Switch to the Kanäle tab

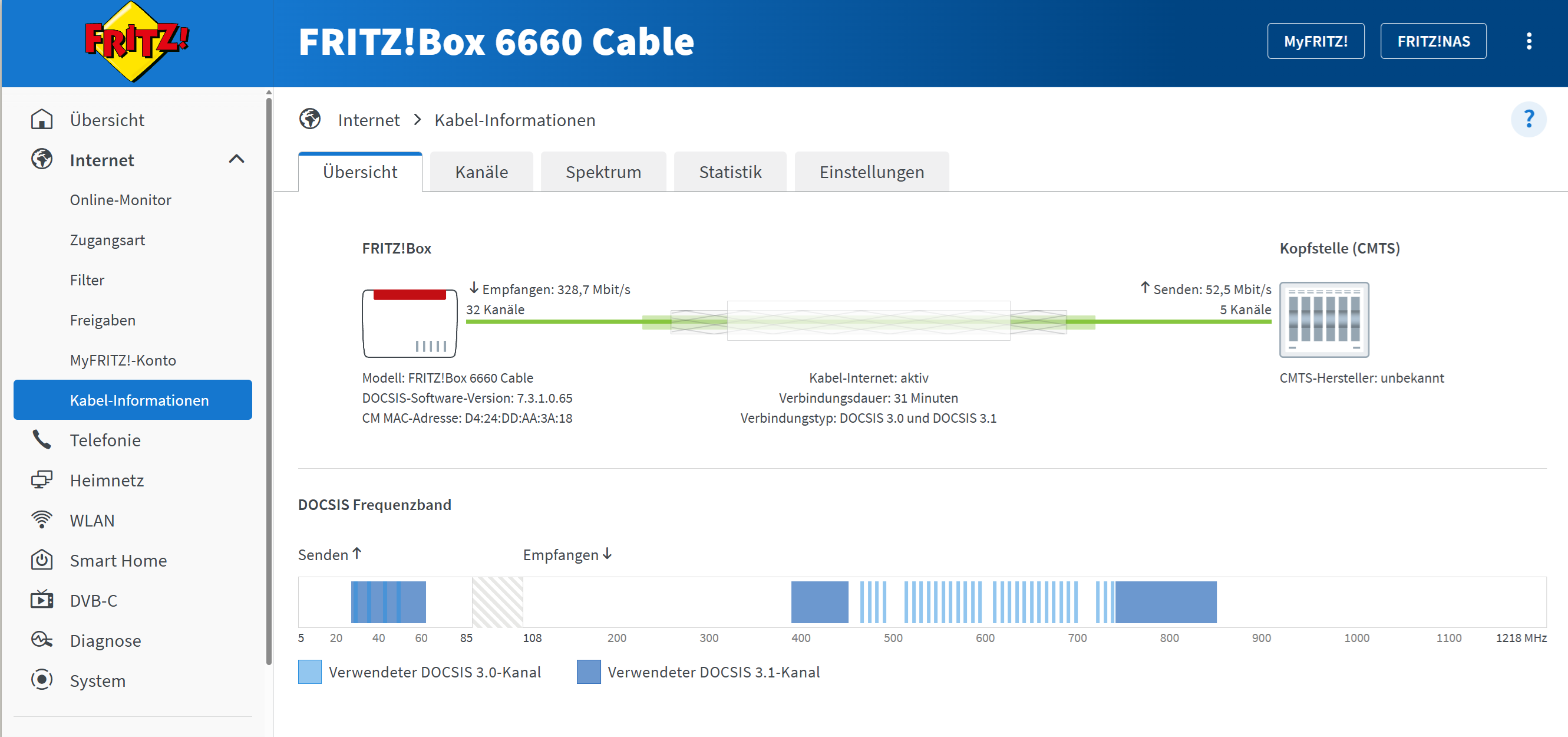tap(481, 172)
